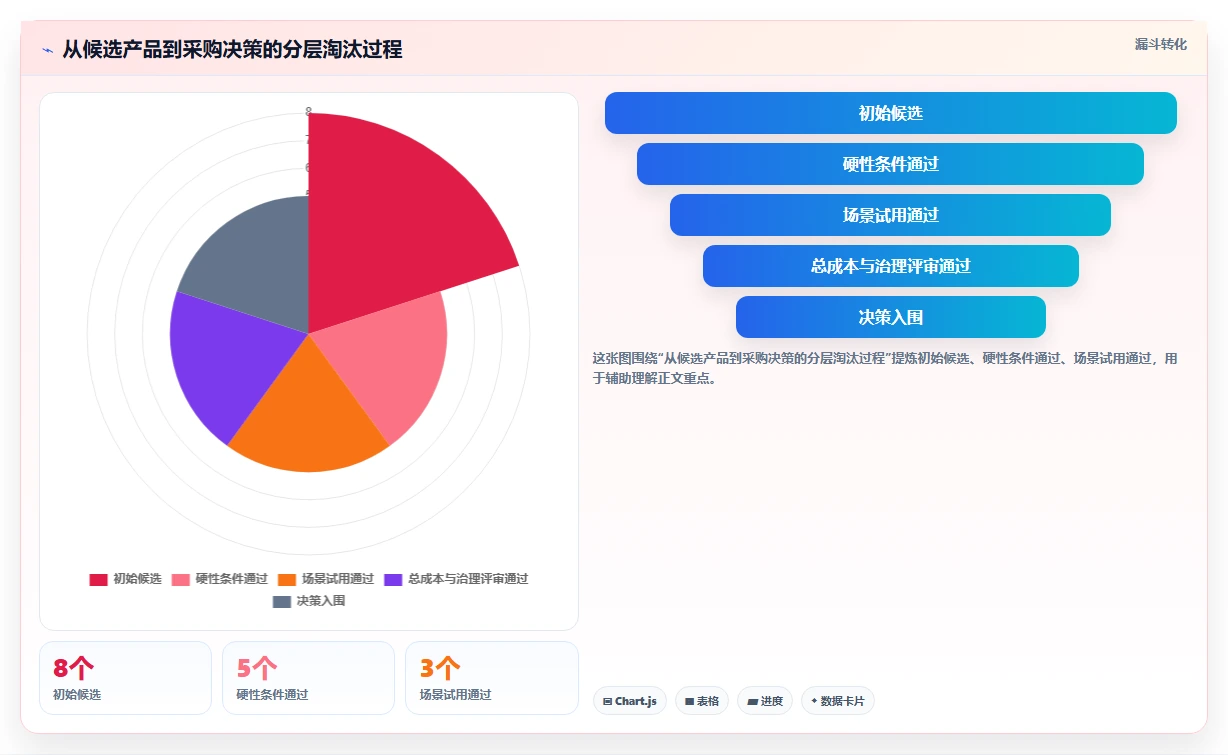Select the 场景试用通过 funnel bar

[x=890, y=215]
